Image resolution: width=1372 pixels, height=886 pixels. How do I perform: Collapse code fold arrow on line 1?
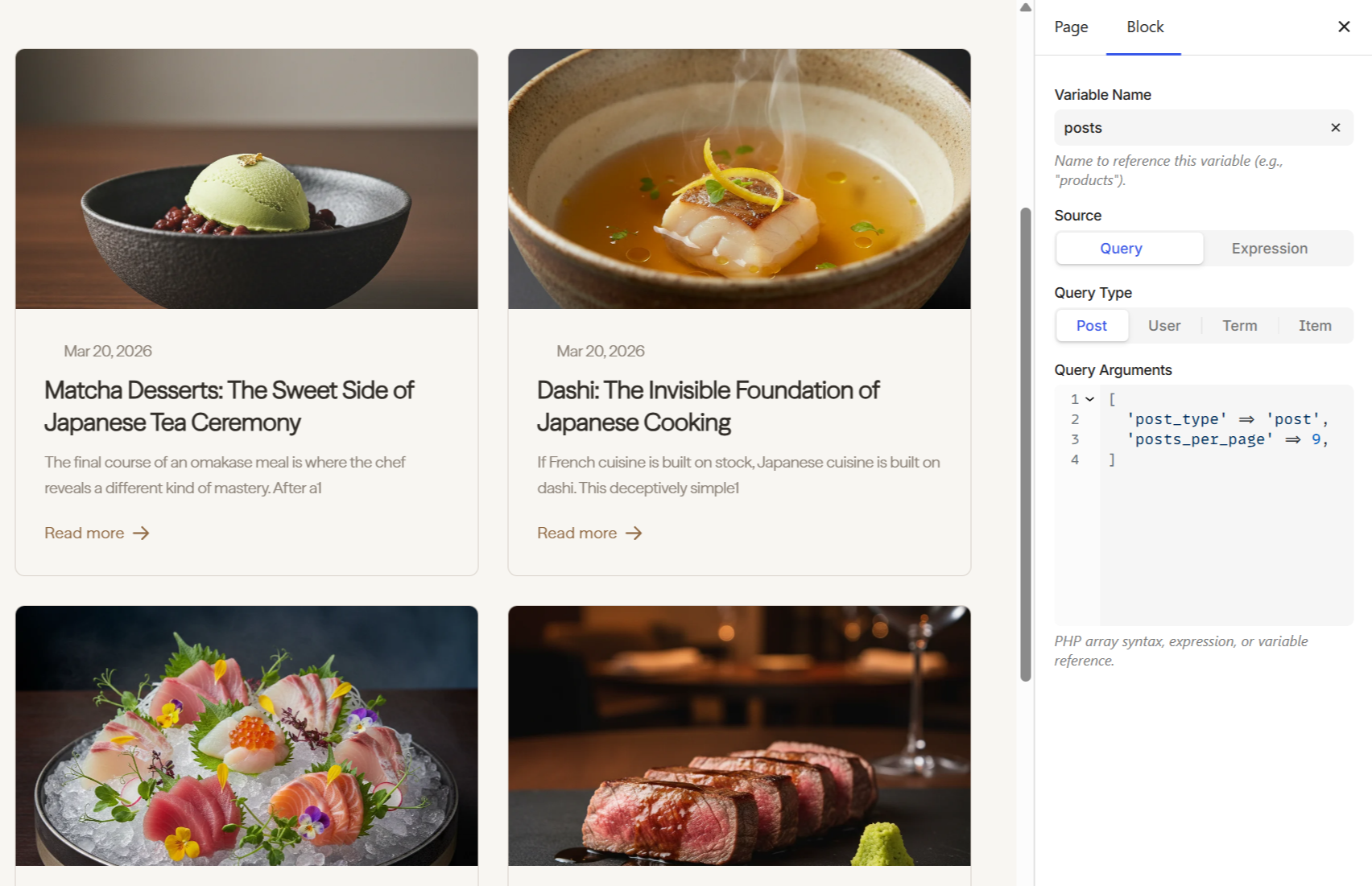click(1089, 399)
